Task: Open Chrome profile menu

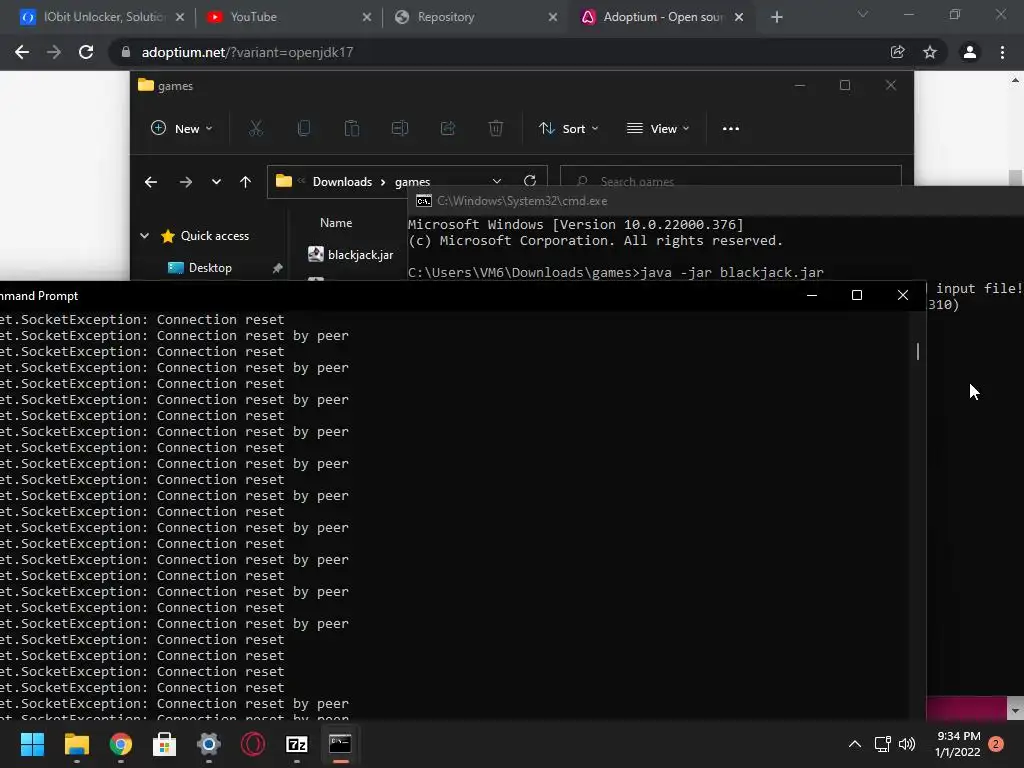Action: click(x=970, y=52)
